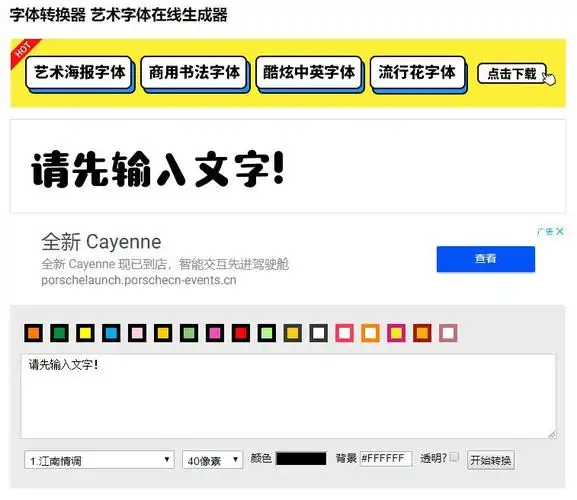This screenshot has width=577, height=500.
Task: Click the 艺术海报字体 banner button
Action: [x=80, y=74]
